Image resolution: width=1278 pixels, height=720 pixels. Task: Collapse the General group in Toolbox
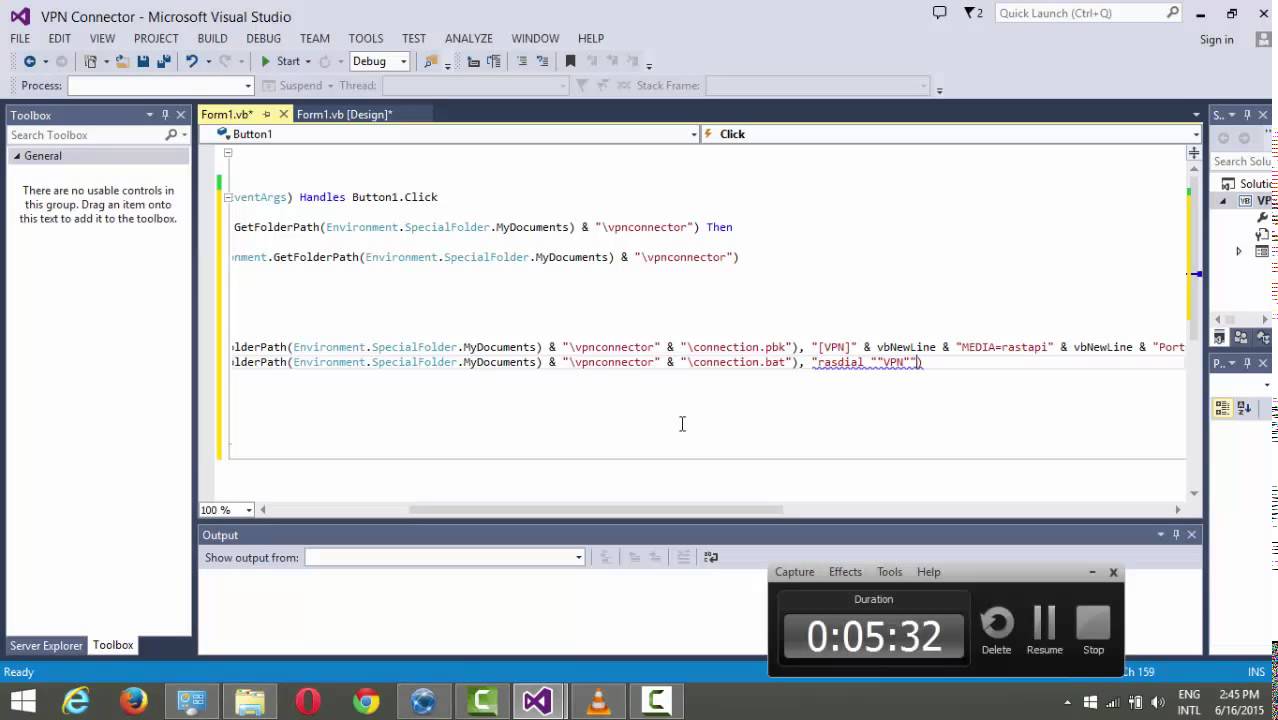(x=17, y=156)
